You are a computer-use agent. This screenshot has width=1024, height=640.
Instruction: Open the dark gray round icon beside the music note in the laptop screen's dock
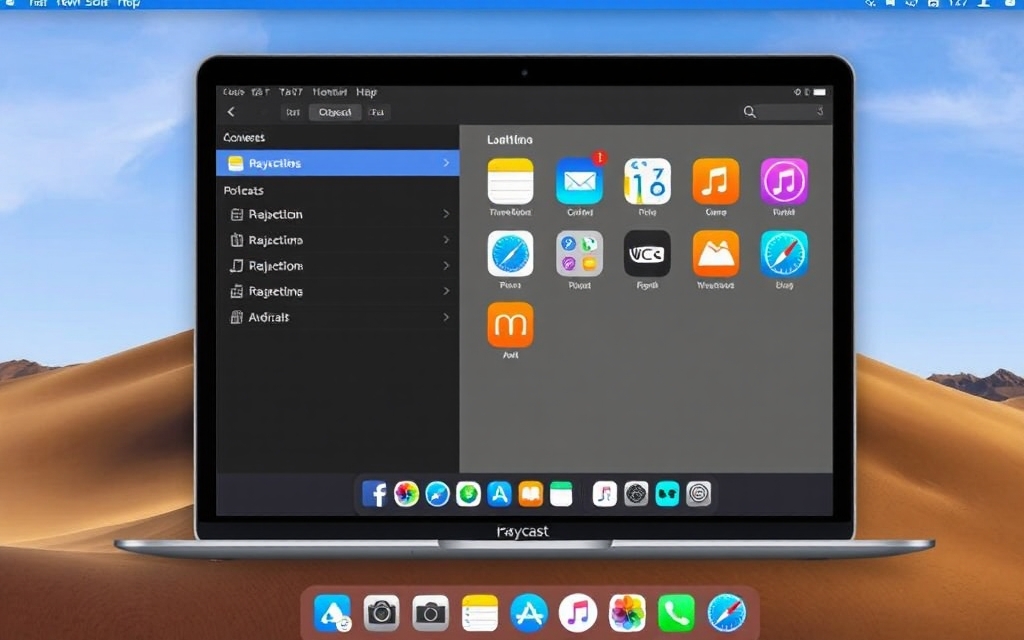636,494
